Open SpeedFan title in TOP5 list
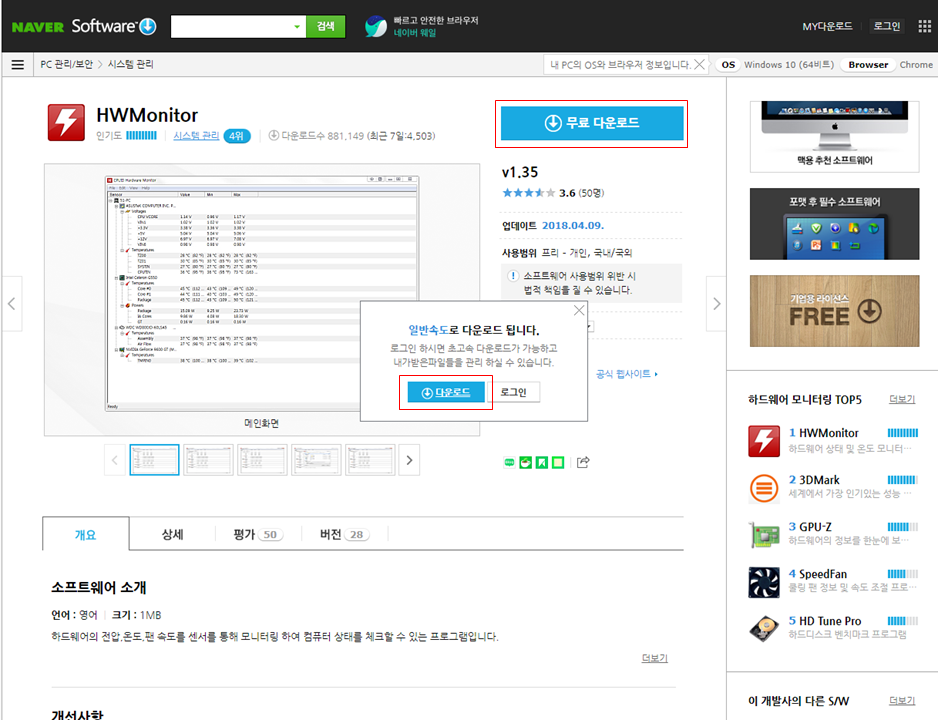 click(823, 573)
